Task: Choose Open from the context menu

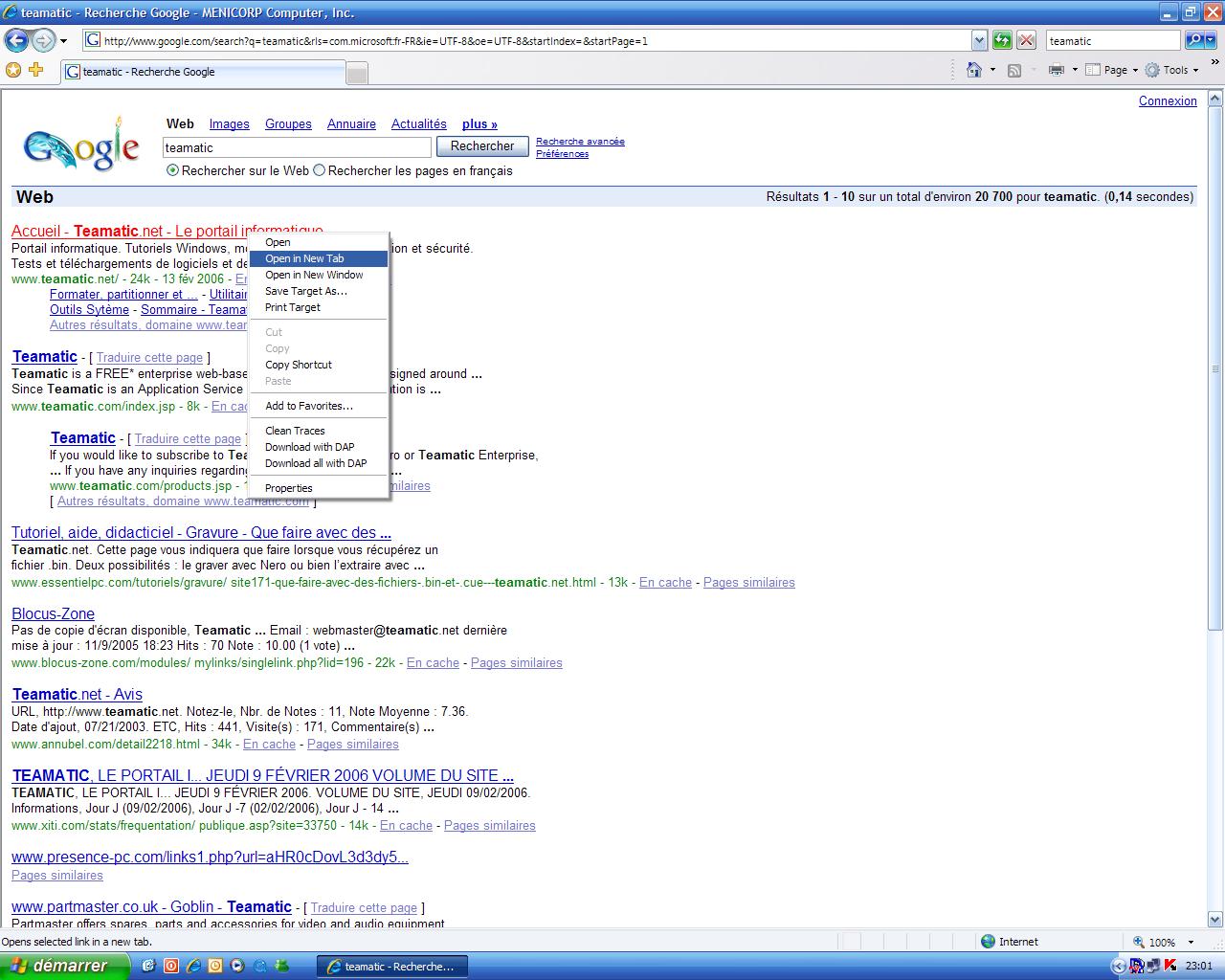Action: tap(319, 242)
